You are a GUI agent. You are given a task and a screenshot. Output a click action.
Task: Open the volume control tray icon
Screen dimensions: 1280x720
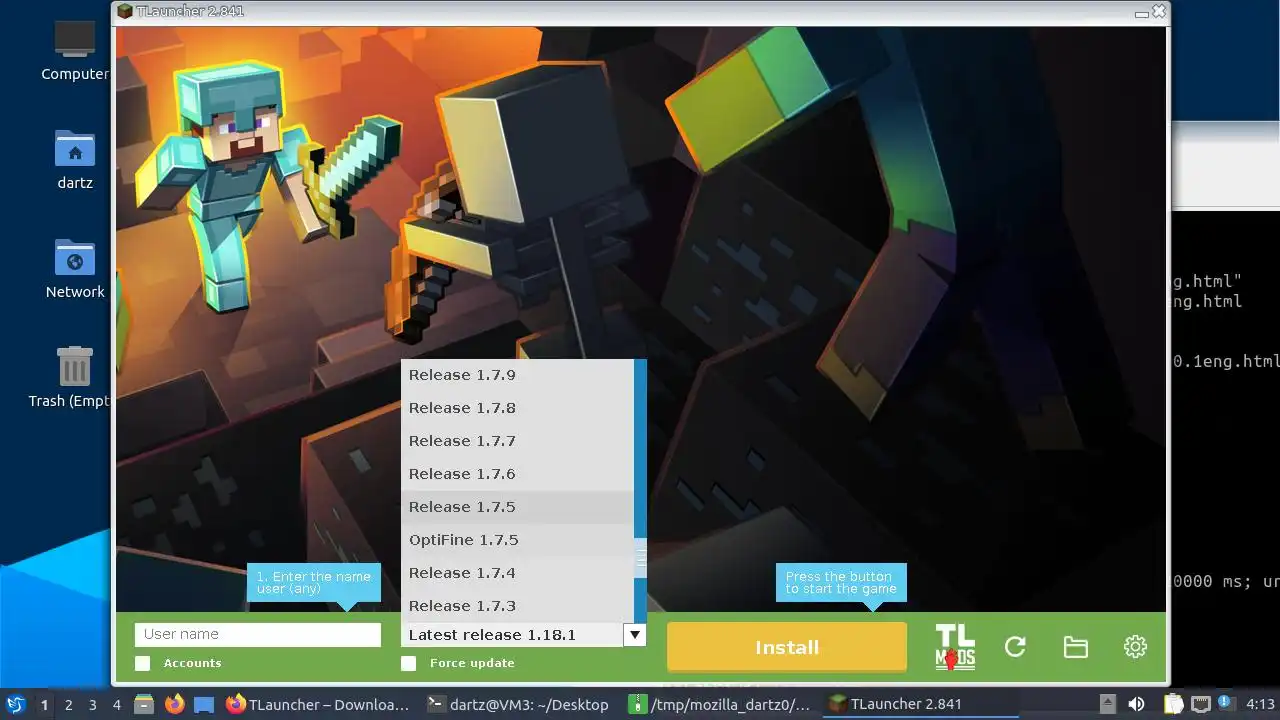[x=1136, y=704]
